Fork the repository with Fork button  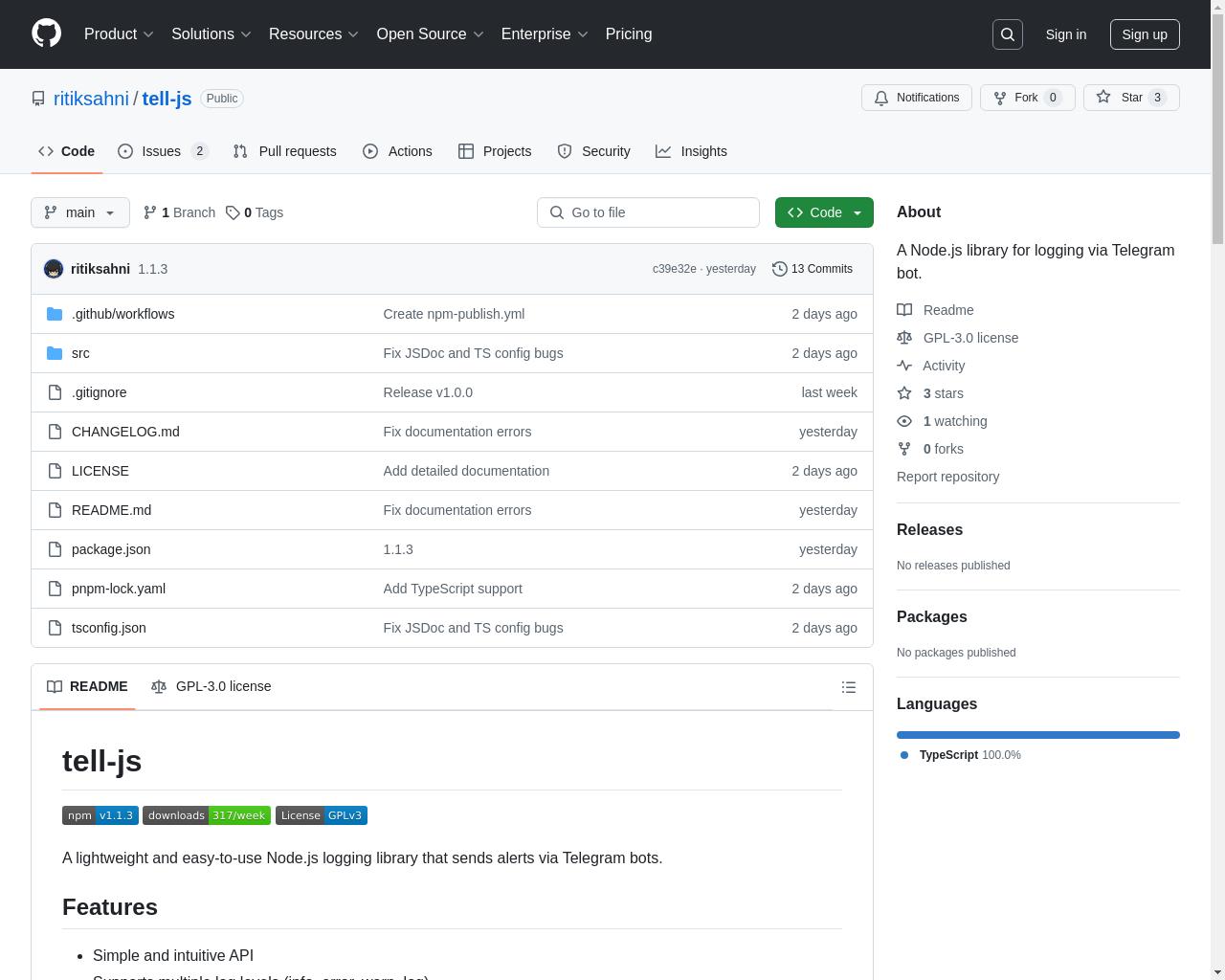pos(1028,98)
